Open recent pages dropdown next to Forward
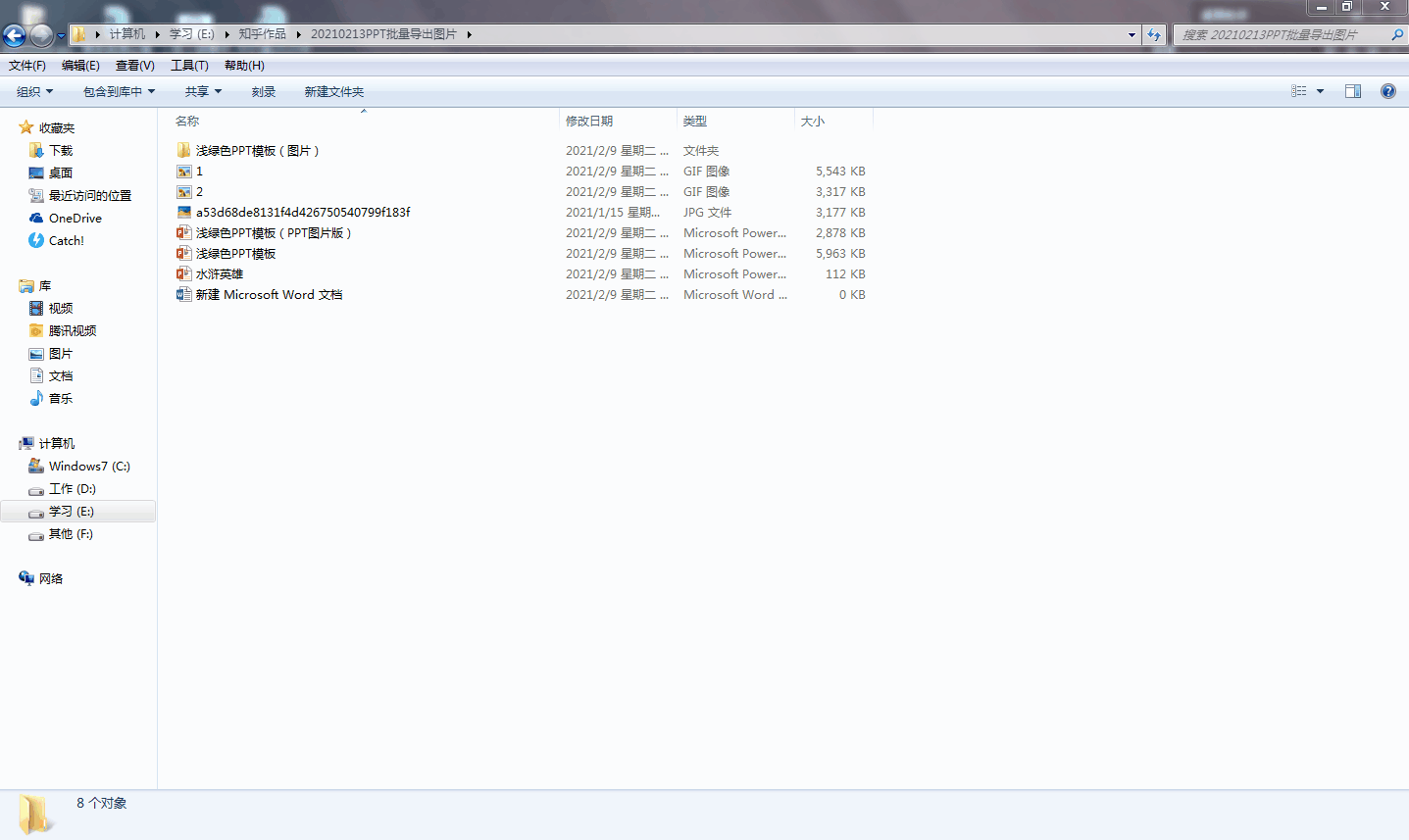The image size is (1409, 840). pyautogui.click(x=61, y=36)
